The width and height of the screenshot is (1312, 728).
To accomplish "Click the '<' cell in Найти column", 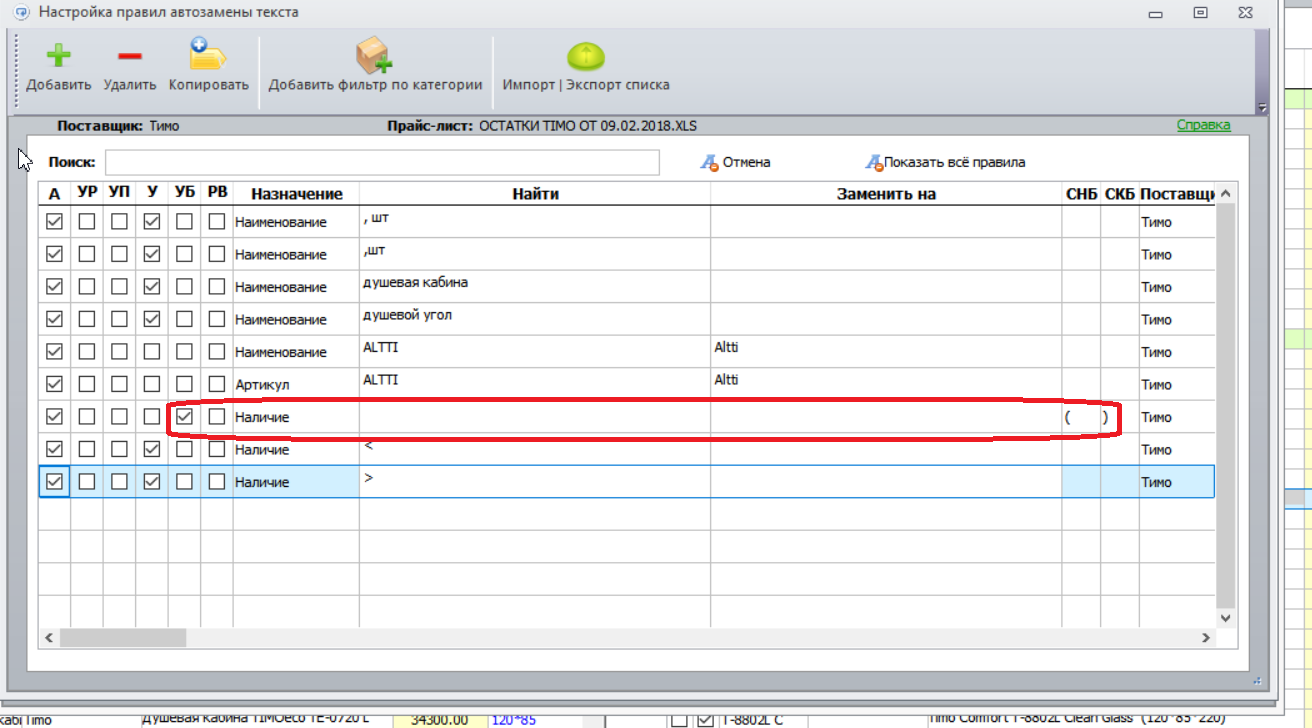I will click(535, 450).
